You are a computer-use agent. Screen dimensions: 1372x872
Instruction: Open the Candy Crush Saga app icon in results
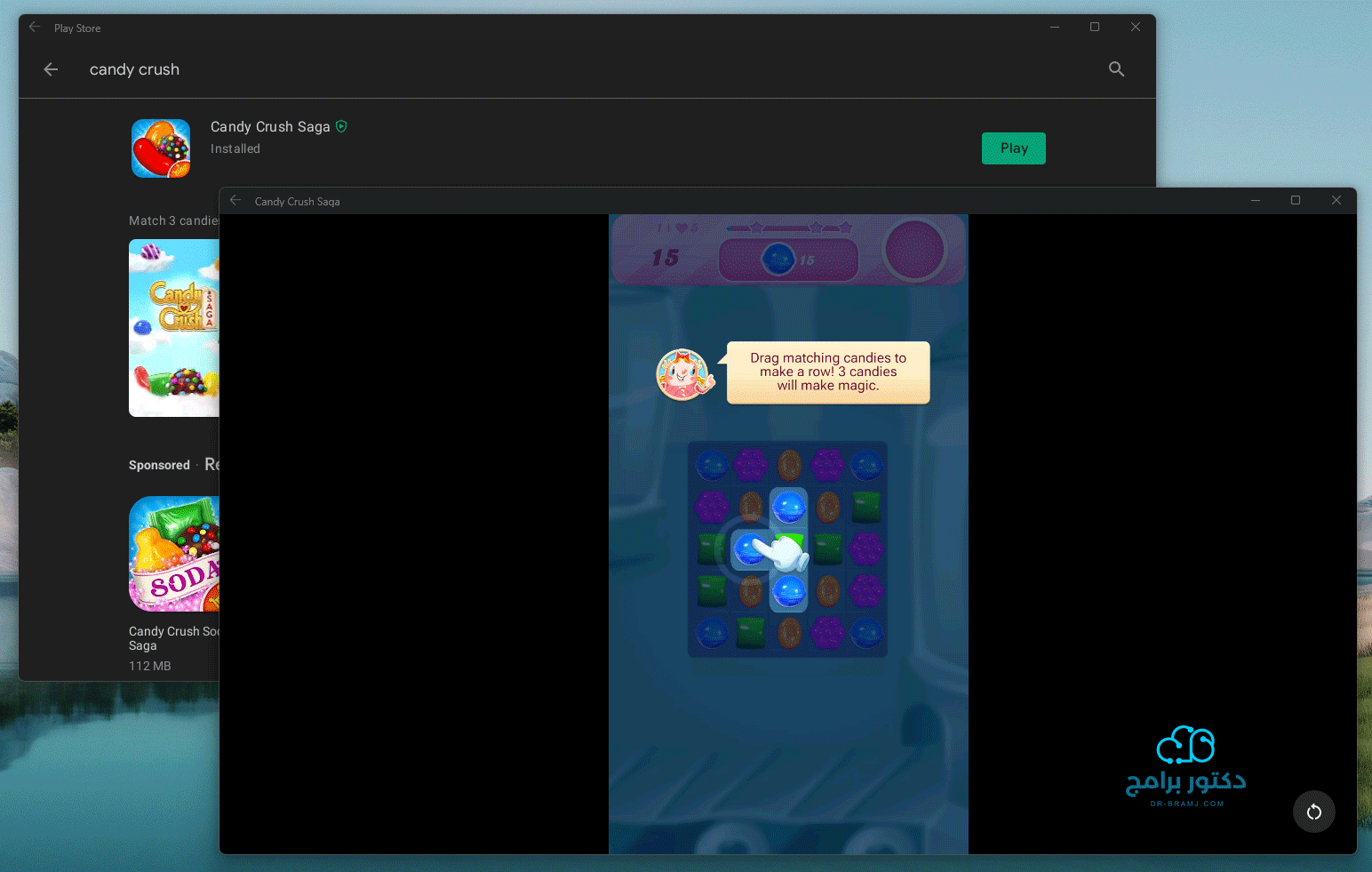point(161,148)
